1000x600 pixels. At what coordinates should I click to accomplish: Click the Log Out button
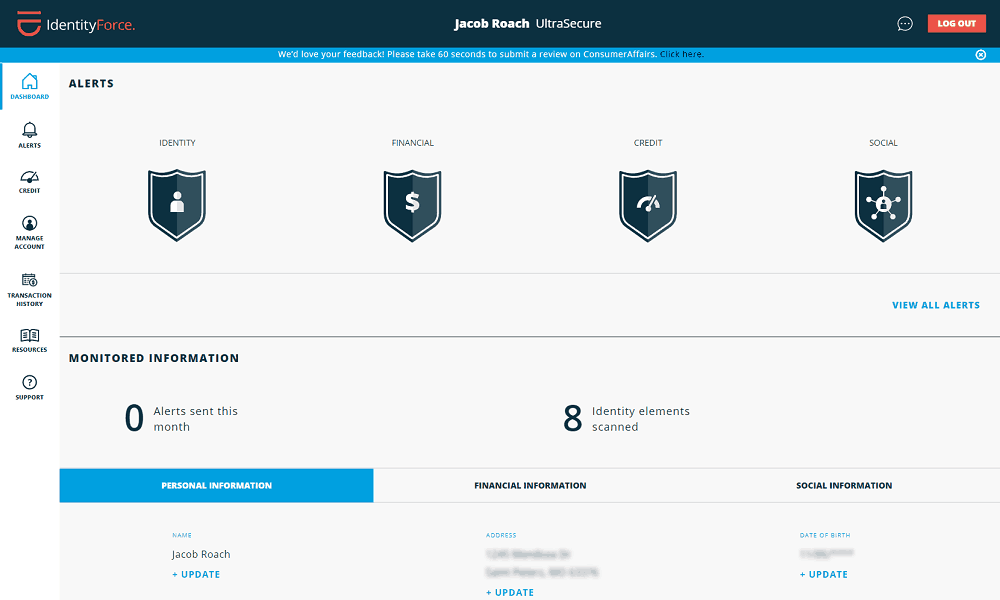[956, 24]
